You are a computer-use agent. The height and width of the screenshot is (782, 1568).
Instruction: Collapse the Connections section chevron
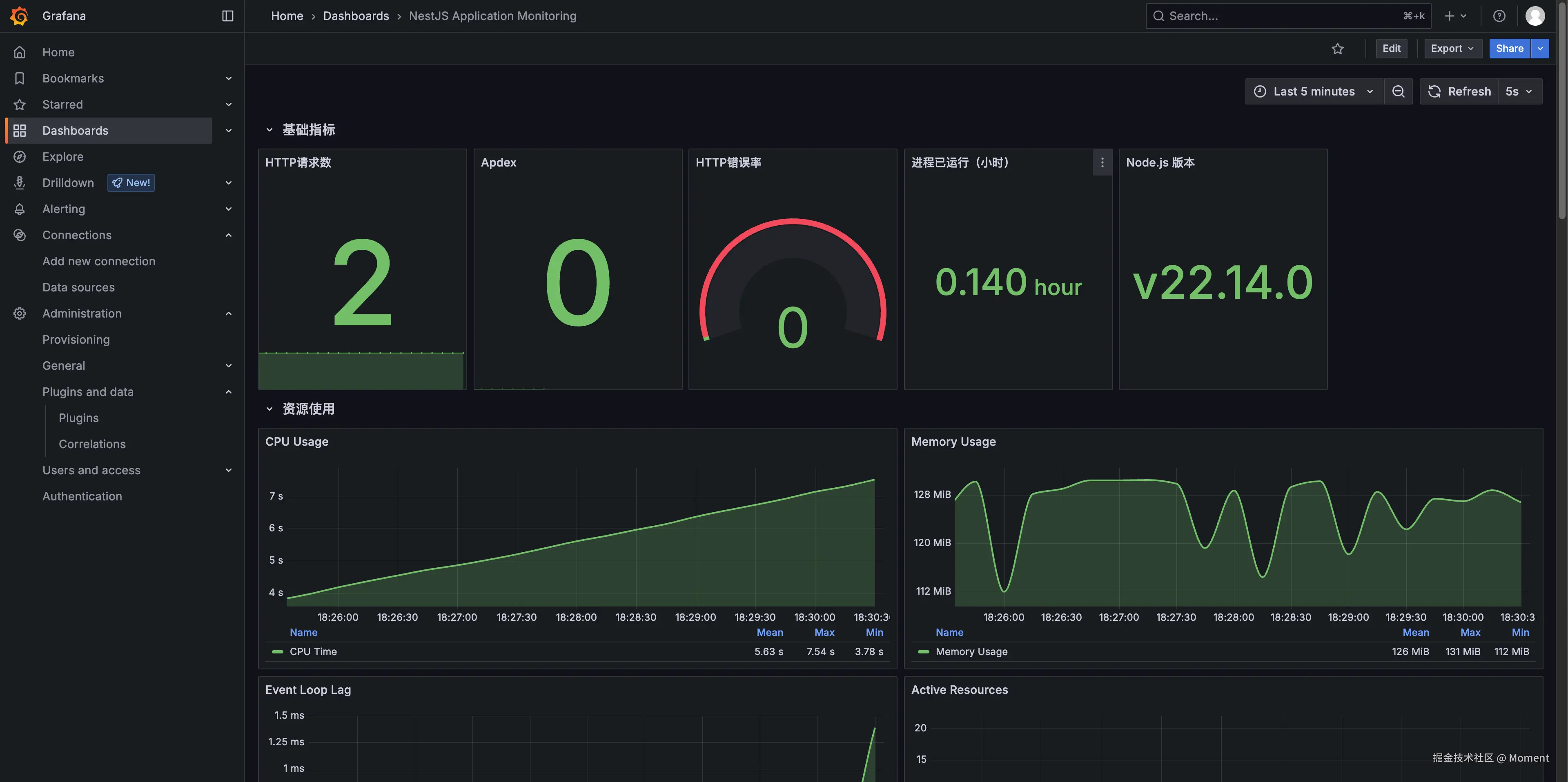228,235
